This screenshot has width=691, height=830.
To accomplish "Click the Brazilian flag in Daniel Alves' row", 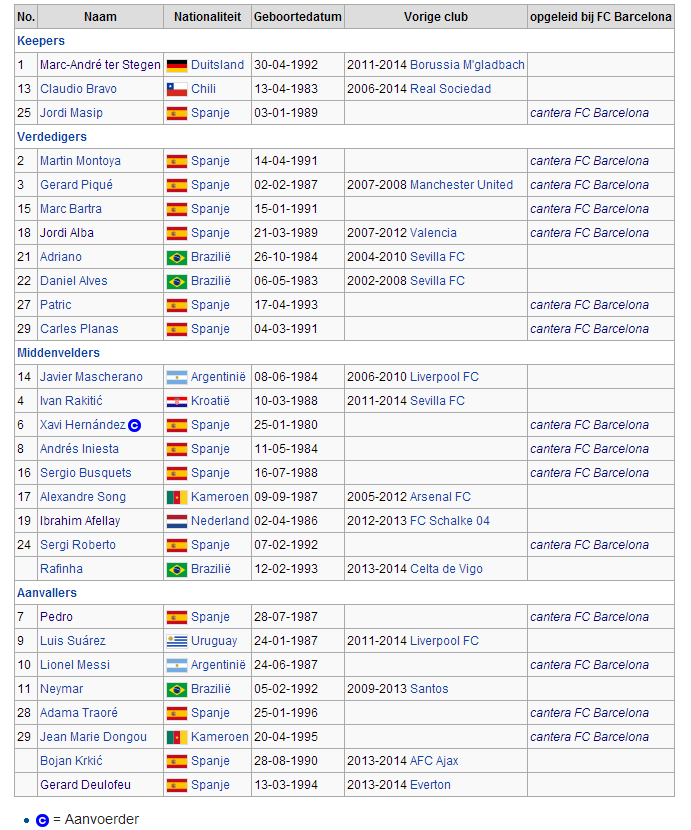I will tap(177, 282).
